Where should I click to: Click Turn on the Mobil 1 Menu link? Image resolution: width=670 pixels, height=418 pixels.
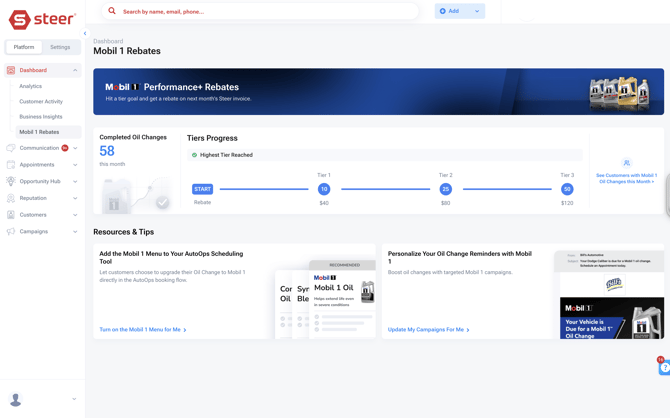coord(141,329)
